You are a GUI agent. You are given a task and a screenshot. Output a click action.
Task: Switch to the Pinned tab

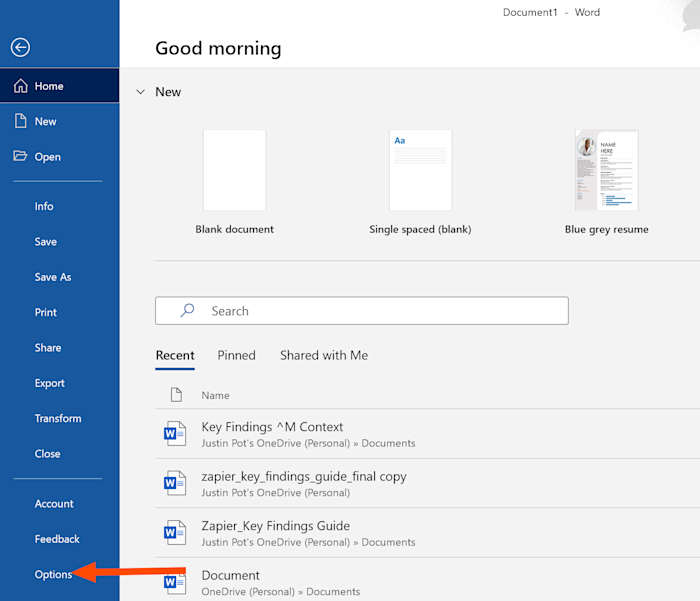point(237,355)
